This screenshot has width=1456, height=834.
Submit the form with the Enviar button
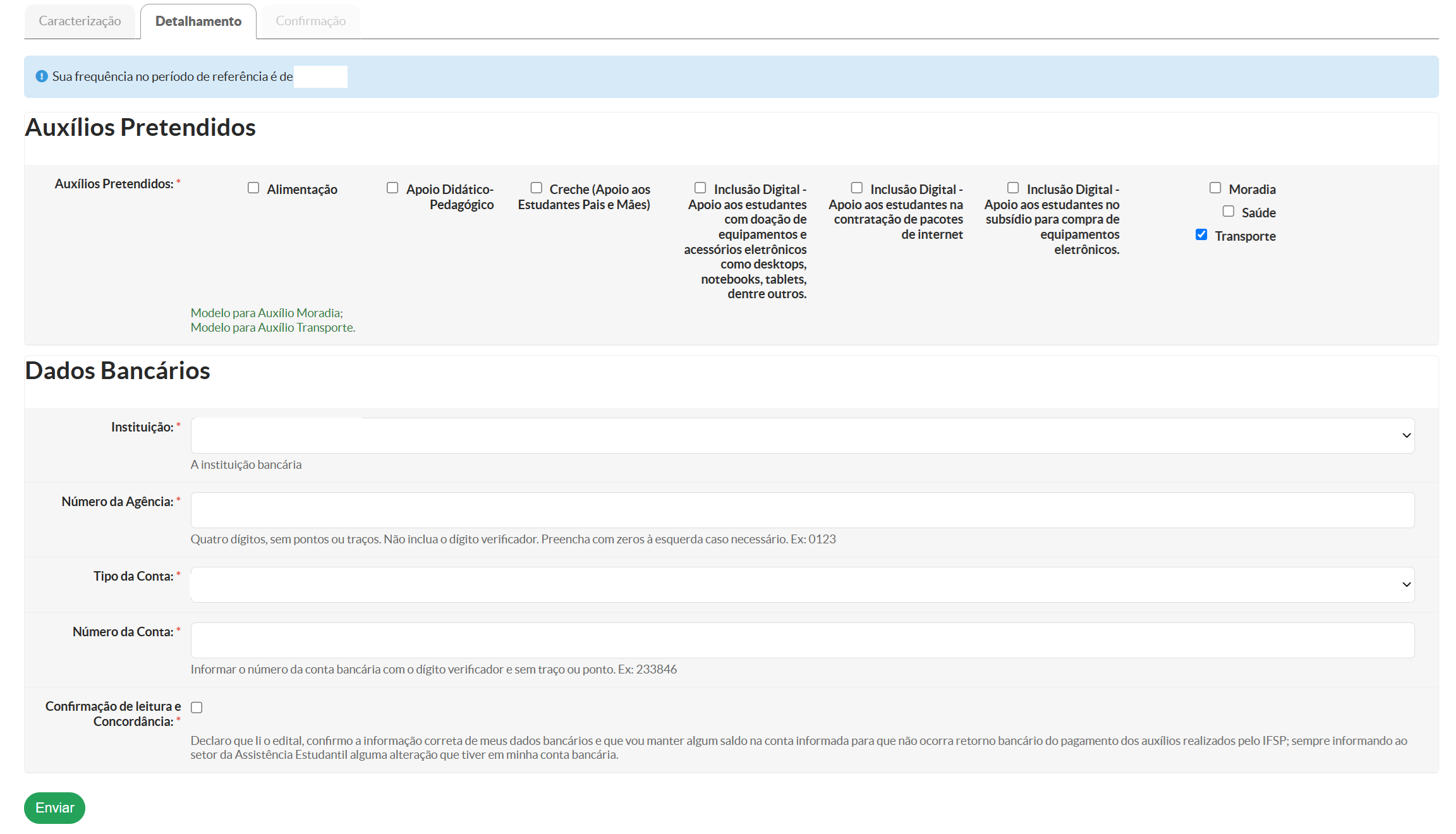coord(54,807)
